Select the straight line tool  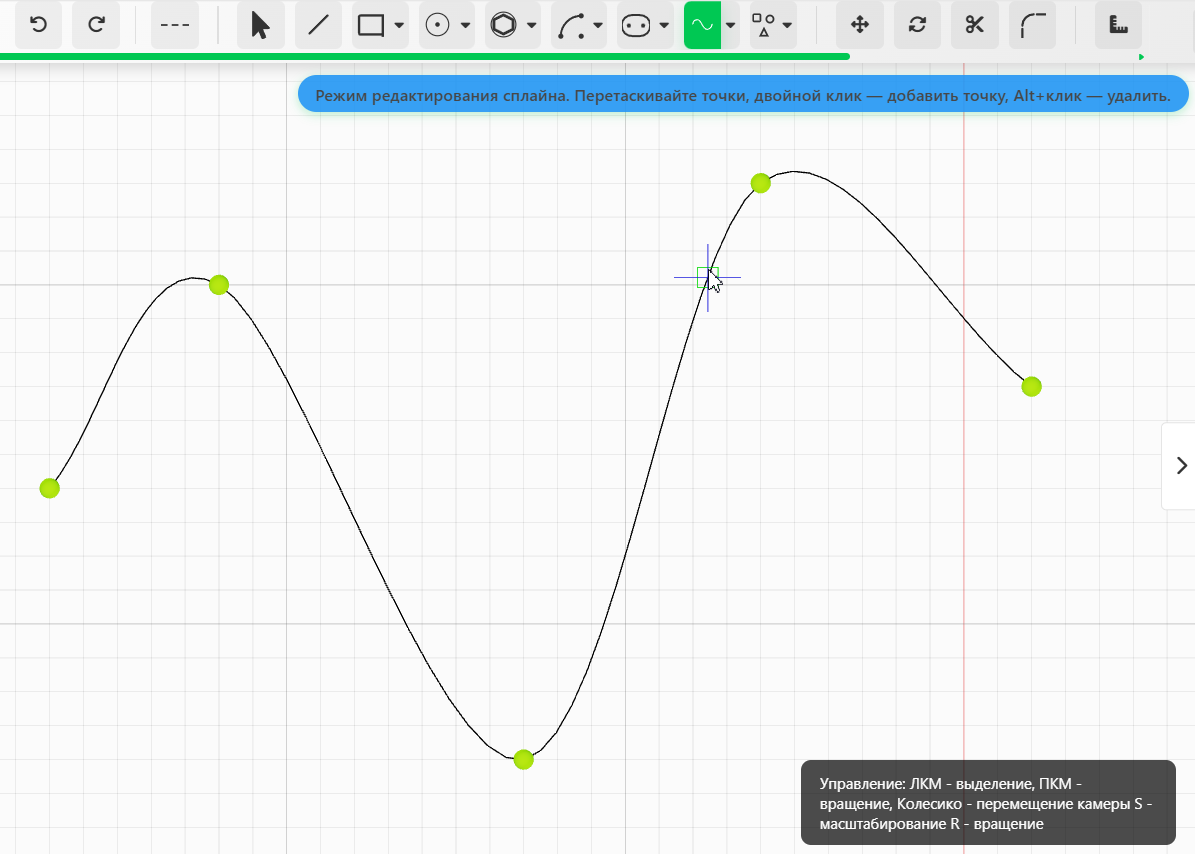click(319, 25)
